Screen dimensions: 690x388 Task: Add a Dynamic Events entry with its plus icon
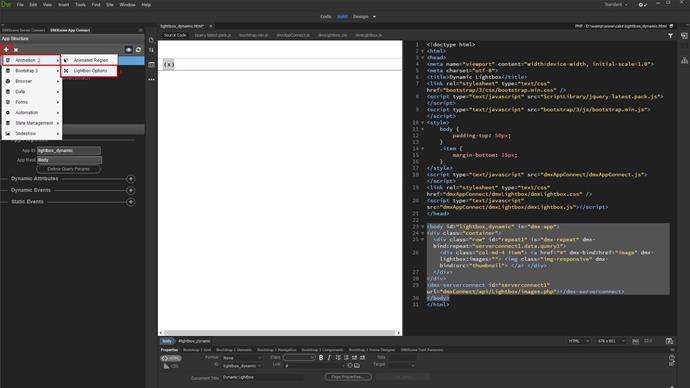click(x=131, y=190)
